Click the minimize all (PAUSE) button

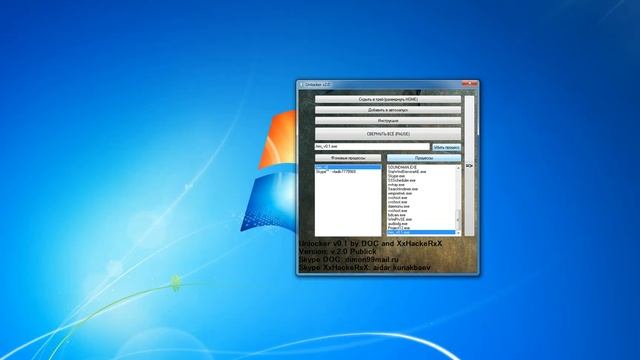point(388,133)
